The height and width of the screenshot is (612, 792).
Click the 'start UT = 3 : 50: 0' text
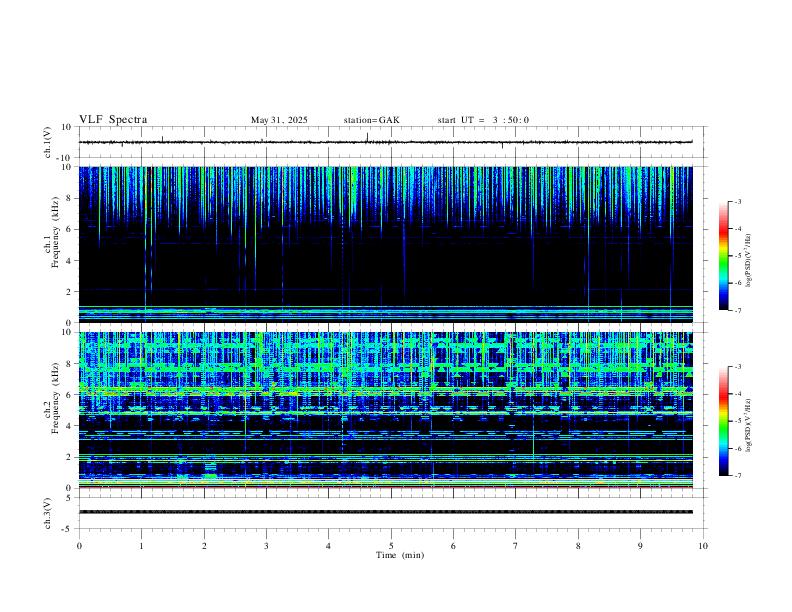[483, 120]
